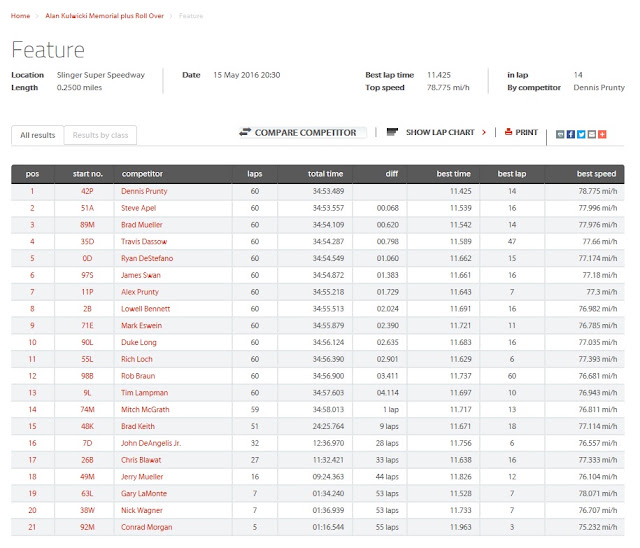Click the gray share icon before Facebook
Viewport: 640px width, 548px height.
coord(560,134)
